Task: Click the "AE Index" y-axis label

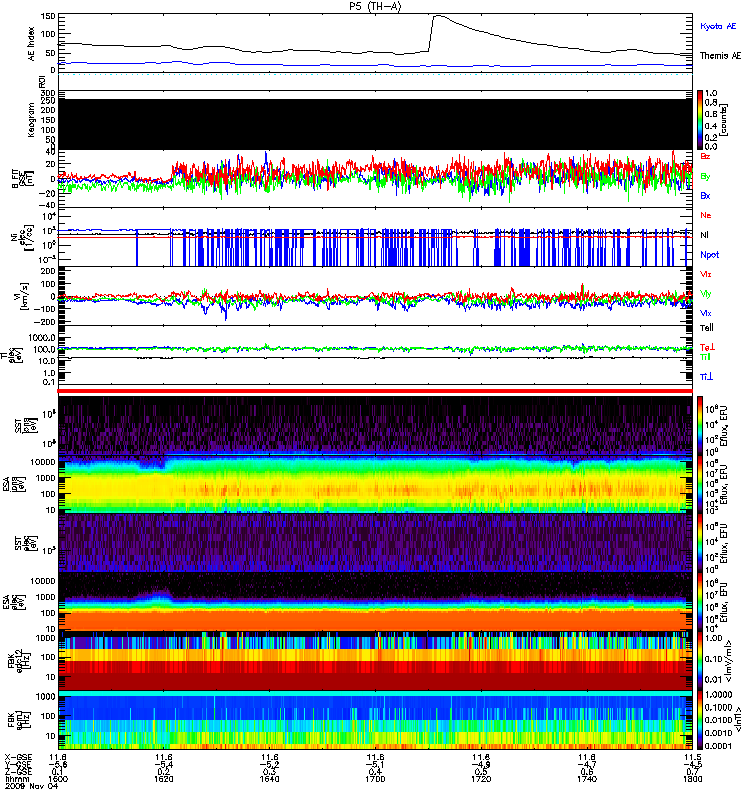Action: pos(32,44)
